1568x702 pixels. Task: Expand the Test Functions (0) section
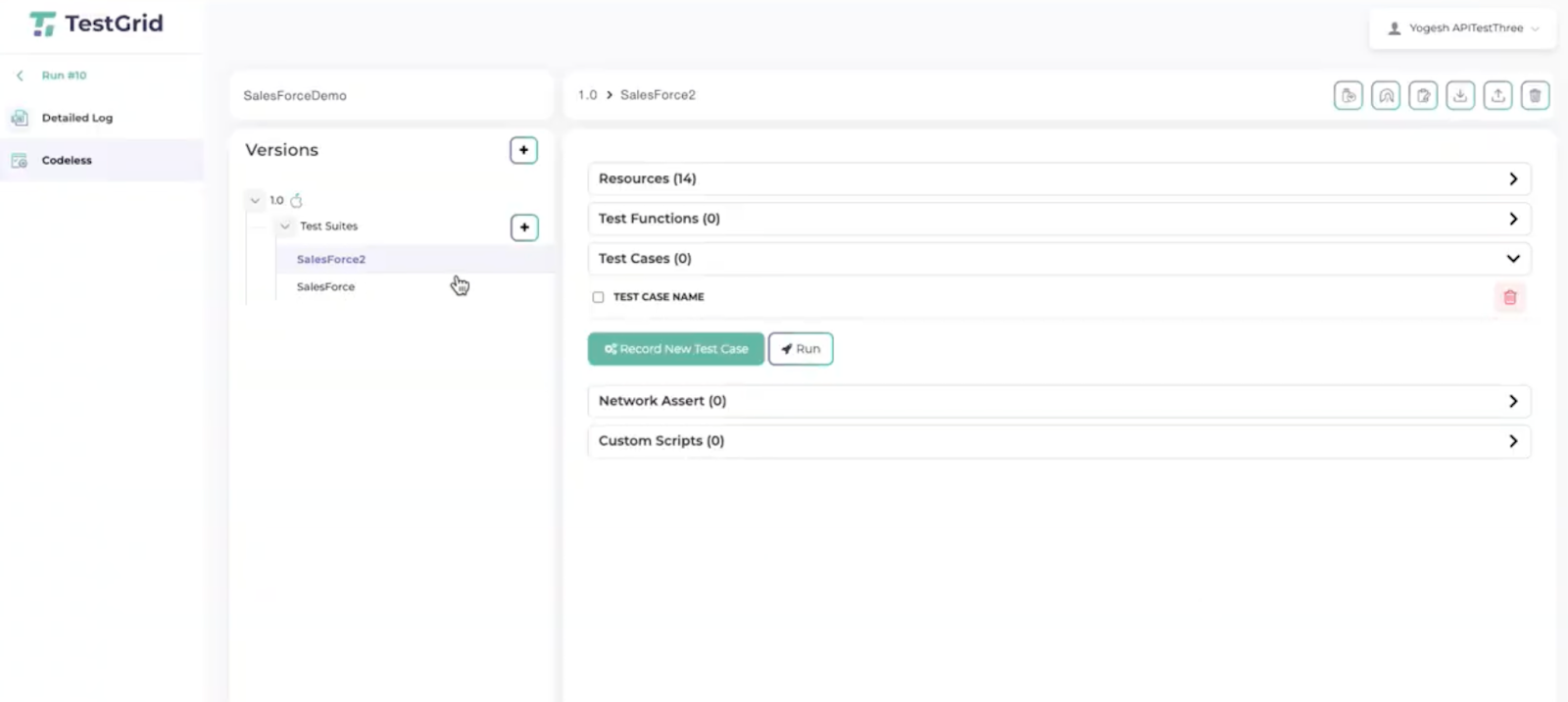(x=1059, y=219)
